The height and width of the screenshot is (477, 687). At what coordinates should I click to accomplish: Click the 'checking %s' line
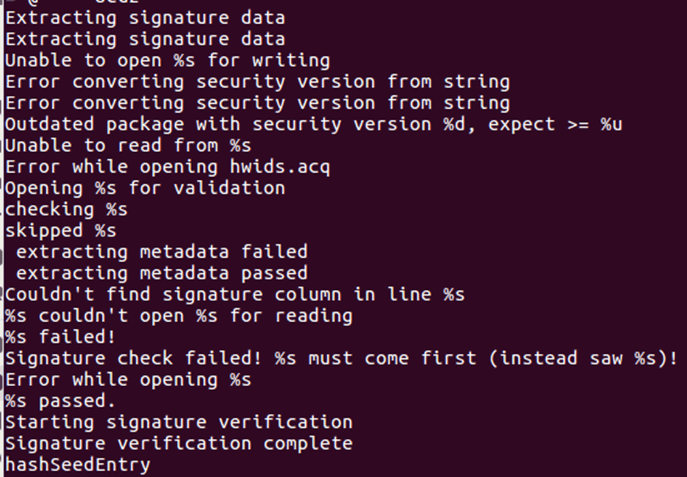66,209
